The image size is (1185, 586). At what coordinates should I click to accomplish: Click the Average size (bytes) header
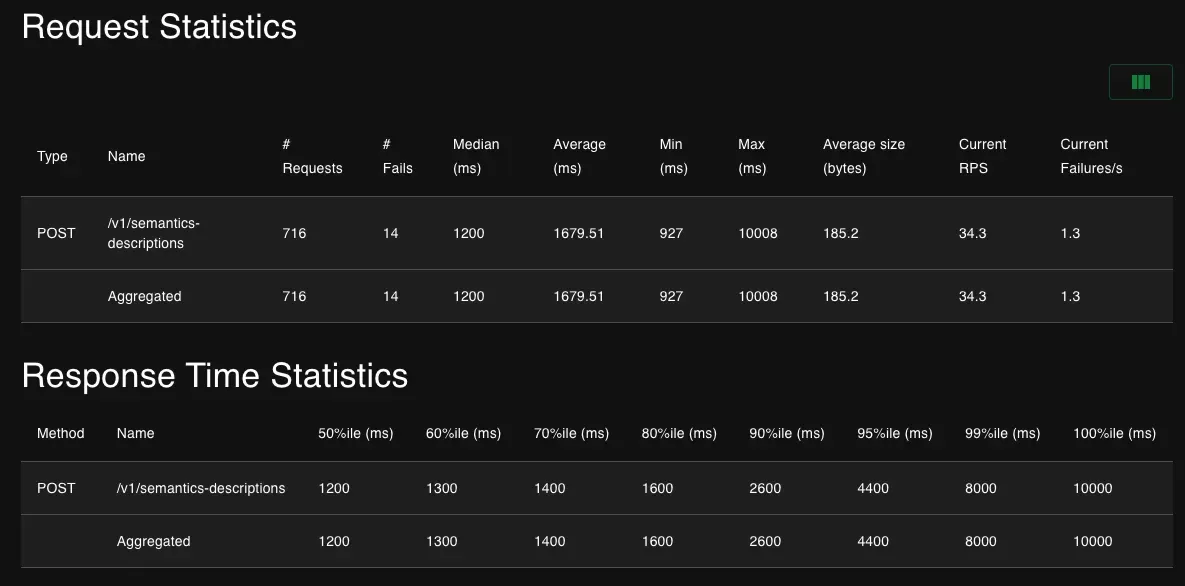pos(863,156)
